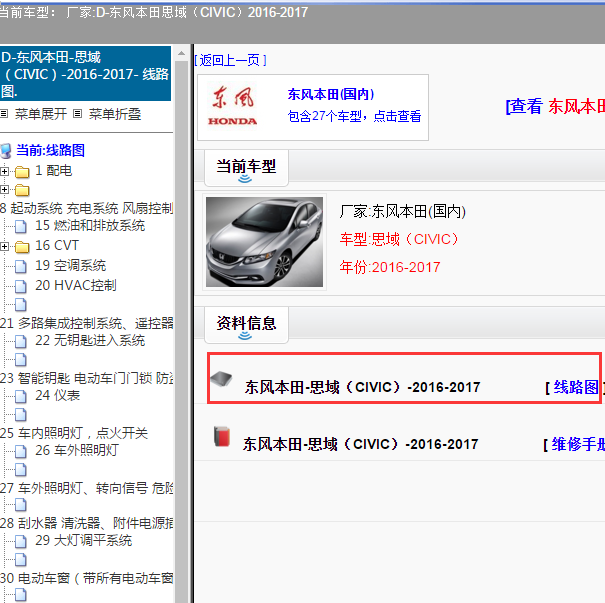
Task: Click the 车型:思域（CIVIC） text
Action: pos(399,239)
